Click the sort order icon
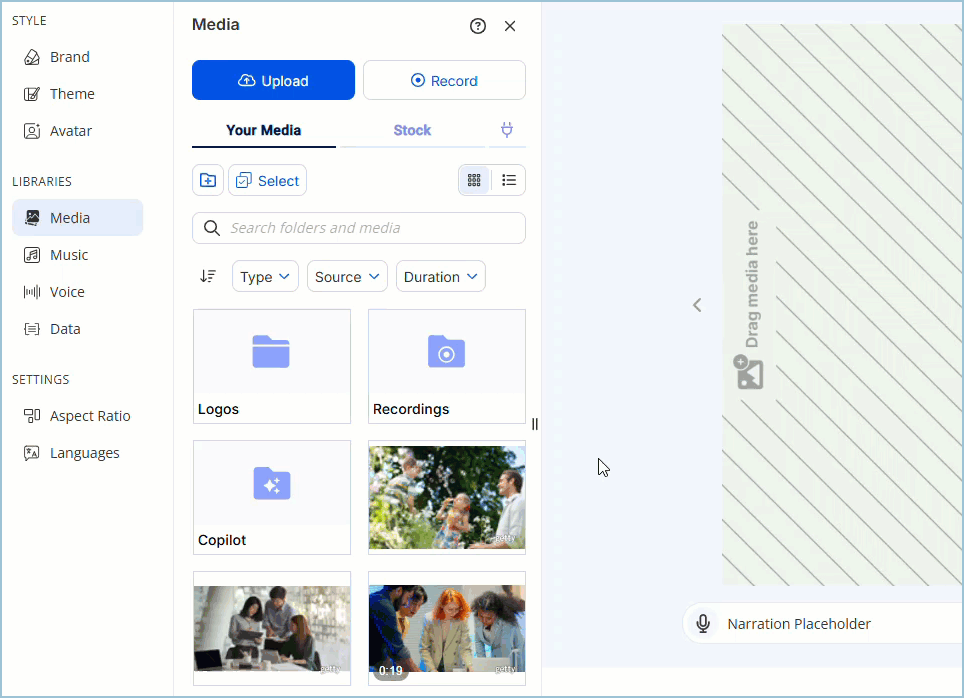This screenshot has width=964, height=698. click(x=208, y=277)
